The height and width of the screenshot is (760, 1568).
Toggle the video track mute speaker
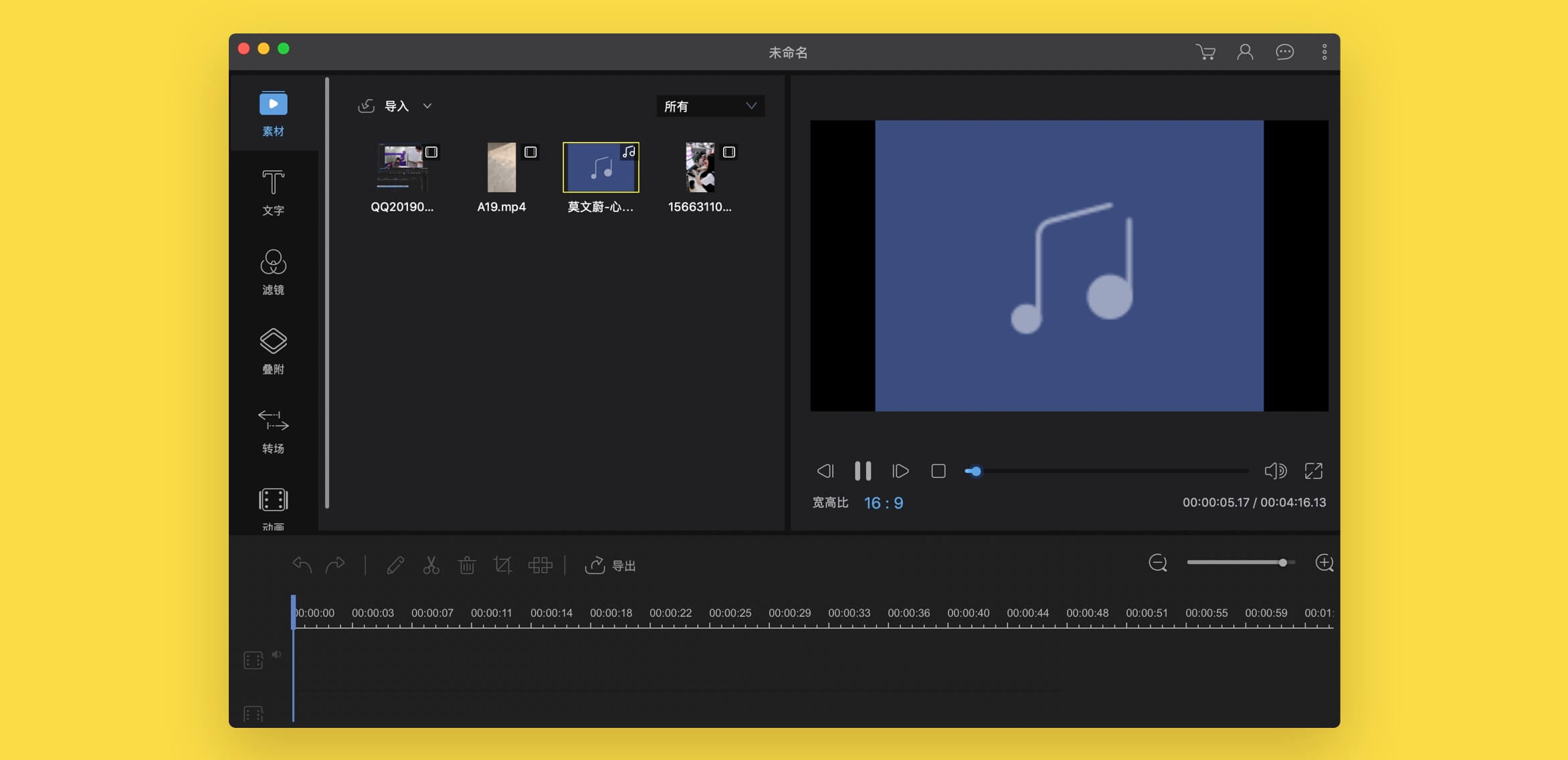point(276,654)
